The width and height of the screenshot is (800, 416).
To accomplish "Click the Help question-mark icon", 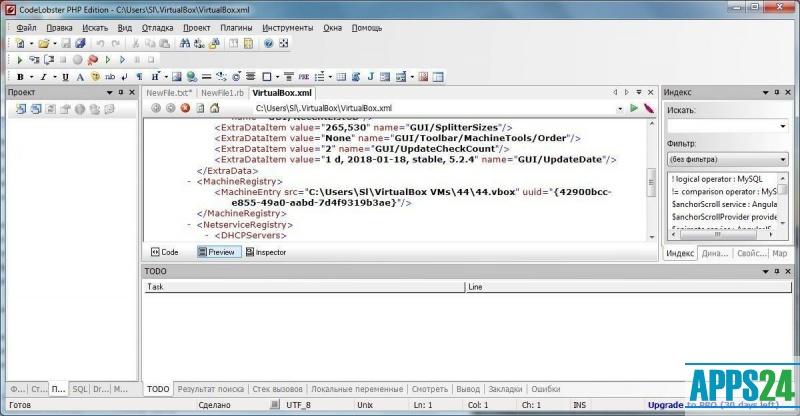I will point(268,43).
